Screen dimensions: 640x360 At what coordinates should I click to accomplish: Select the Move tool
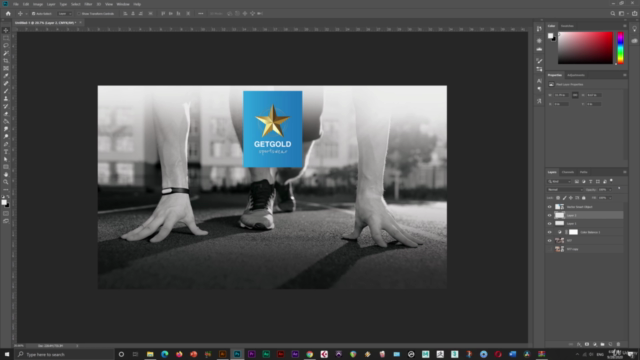click(6, 30)
